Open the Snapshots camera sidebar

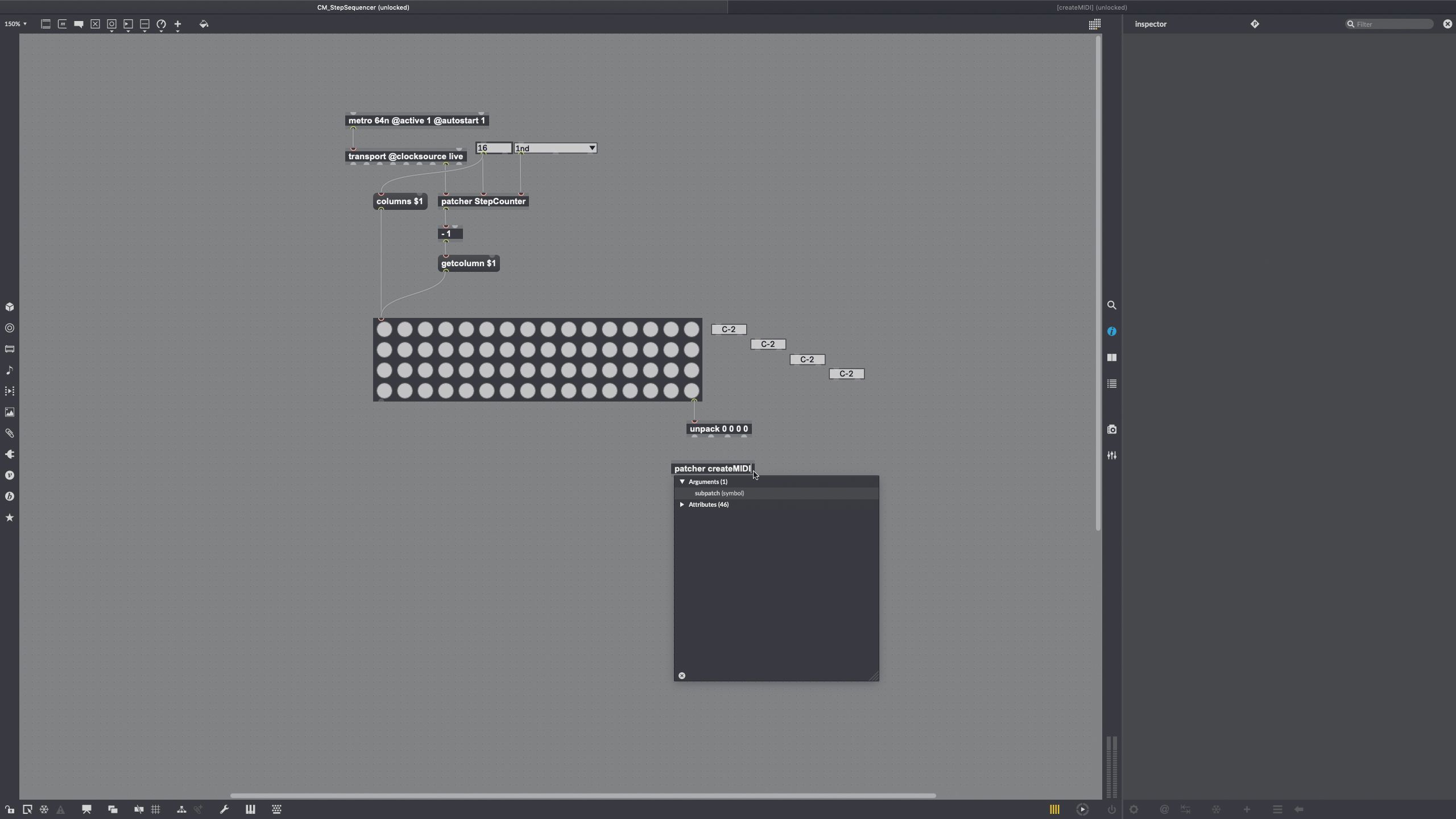(1112, 429)
